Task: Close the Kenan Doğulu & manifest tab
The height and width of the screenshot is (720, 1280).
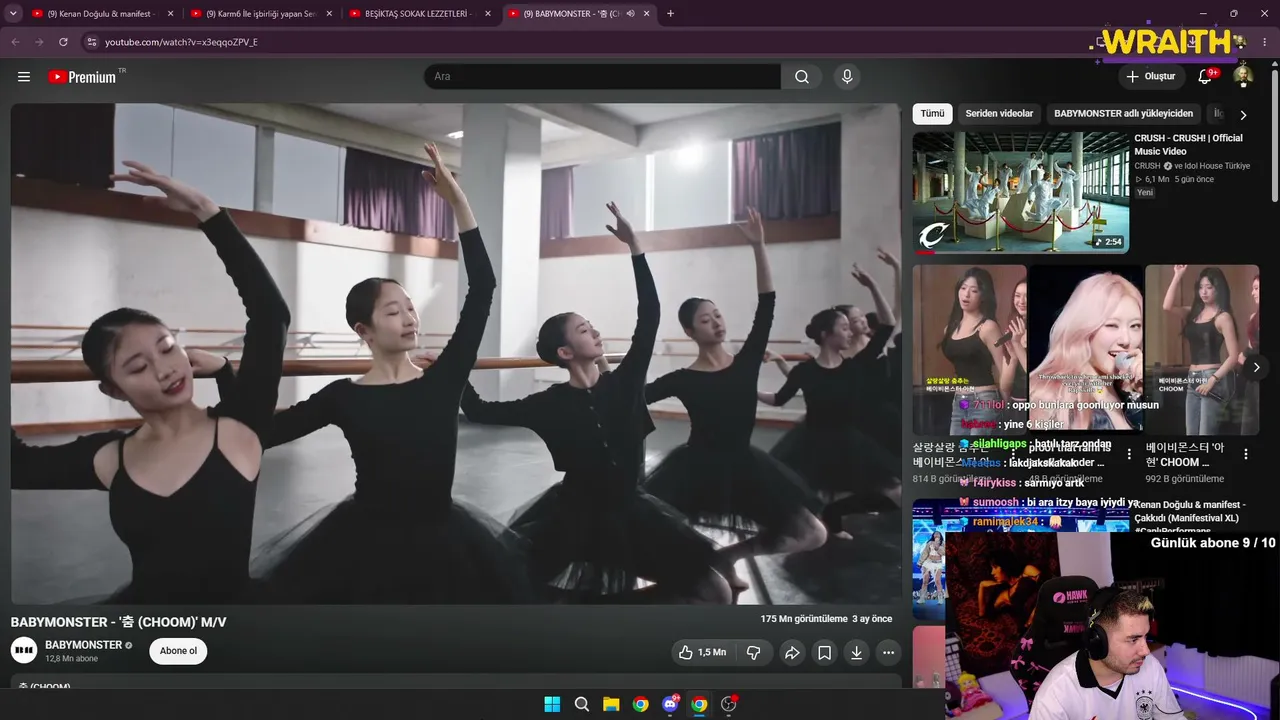Action: pyautogui.click(x=170, y=13)
